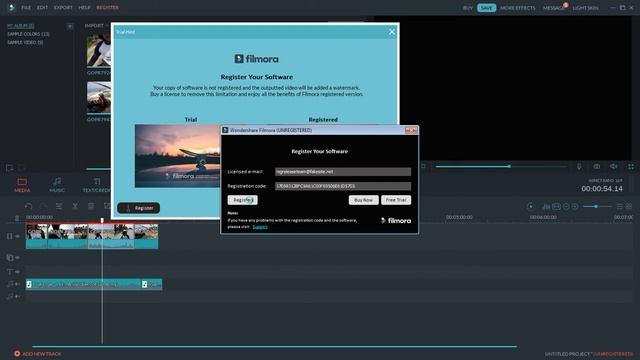Click the Licensed e-mail input field
The height and width of the screenshot is (360, 640).
[343, 172]
